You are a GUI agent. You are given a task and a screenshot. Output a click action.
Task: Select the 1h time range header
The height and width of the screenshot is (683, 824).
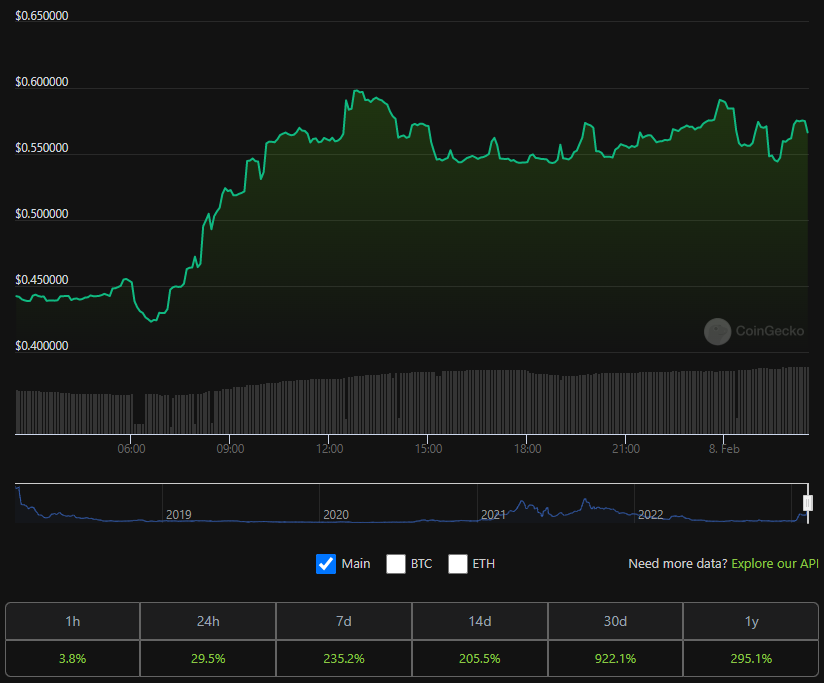tap(72, 621)
